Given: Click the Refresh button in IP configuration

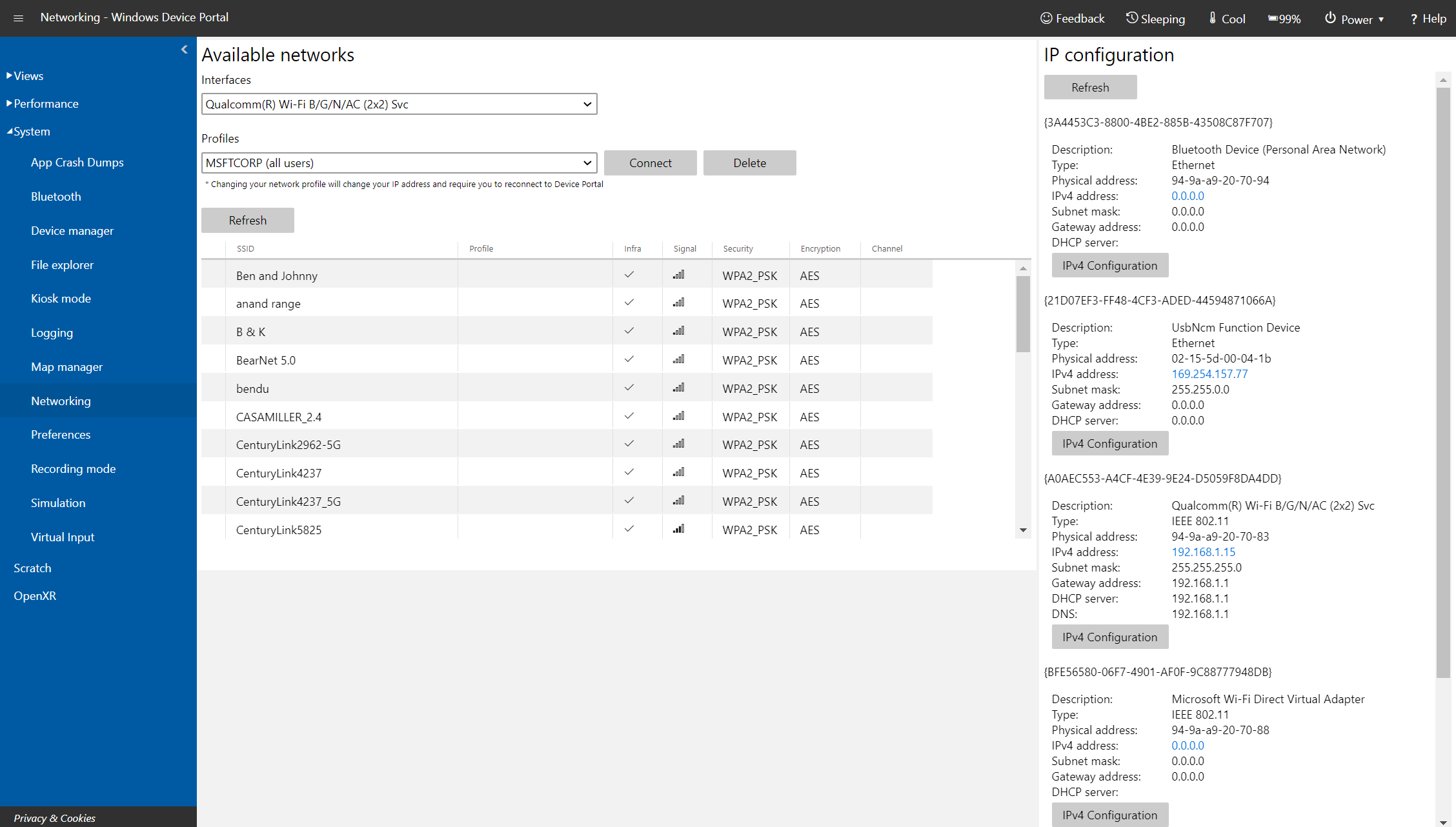Looking at the screenshot, I should (1090, 87).
